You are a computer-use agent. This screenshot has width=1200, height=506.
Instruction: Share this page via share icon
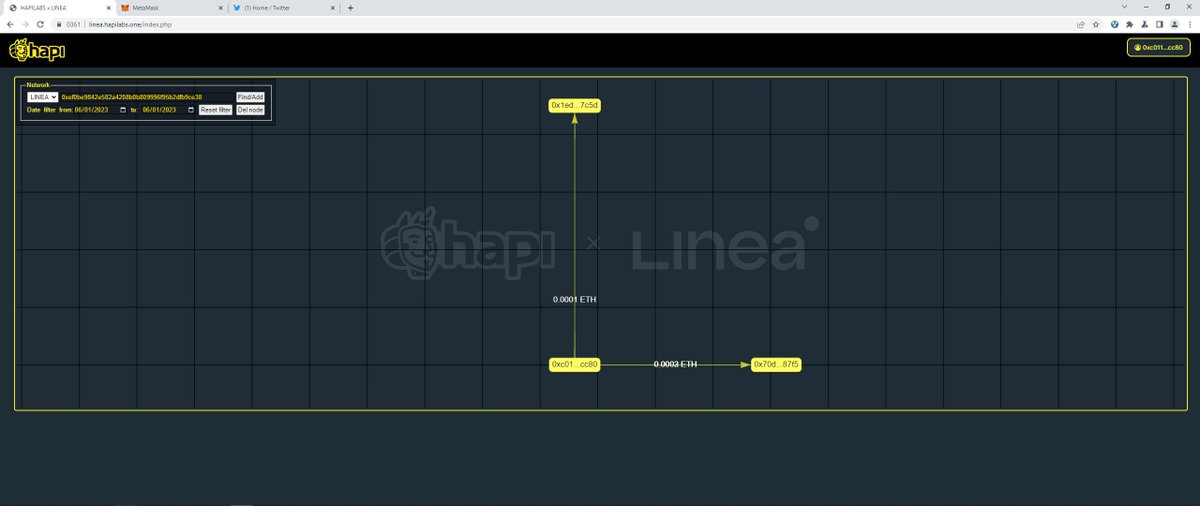click(x=1080, y=24)
